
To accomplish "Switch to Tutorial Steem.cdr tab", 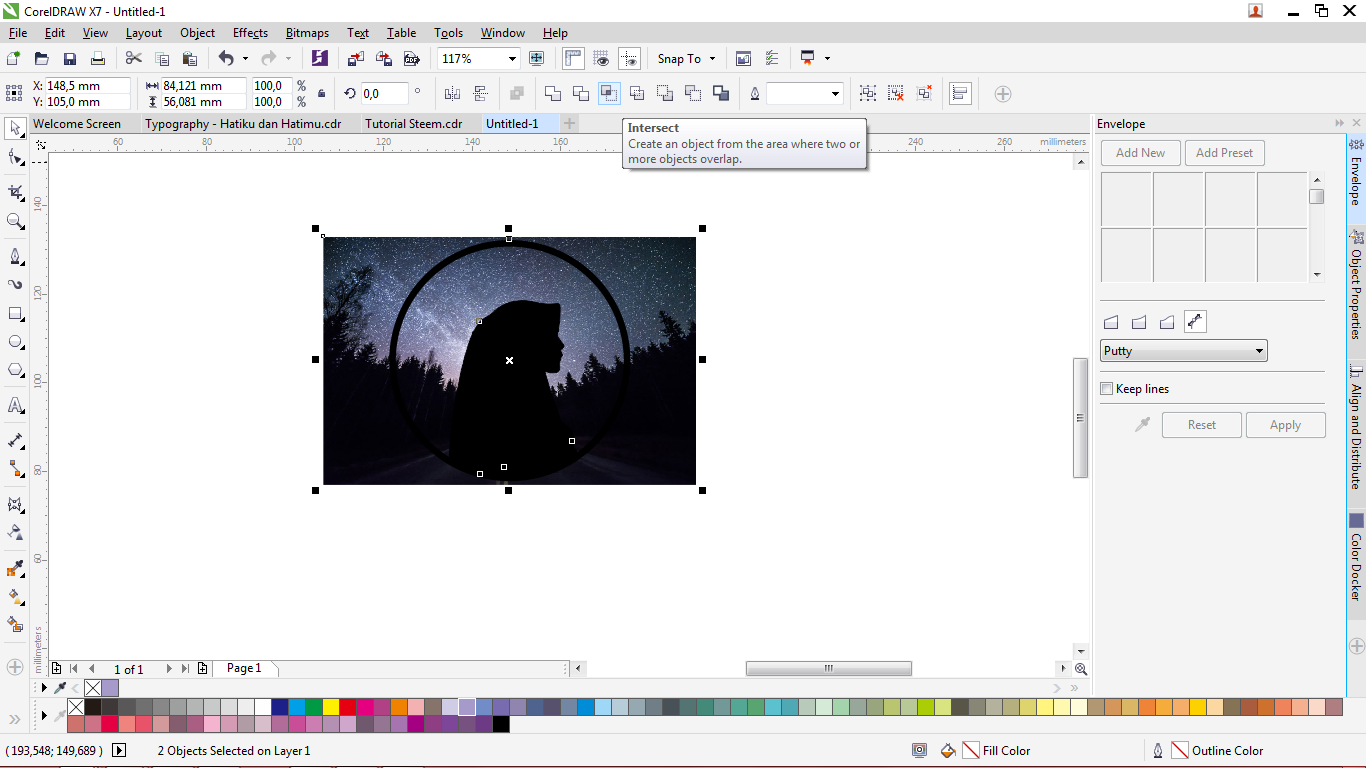I will pyautogui.click(x=414, y=124).
